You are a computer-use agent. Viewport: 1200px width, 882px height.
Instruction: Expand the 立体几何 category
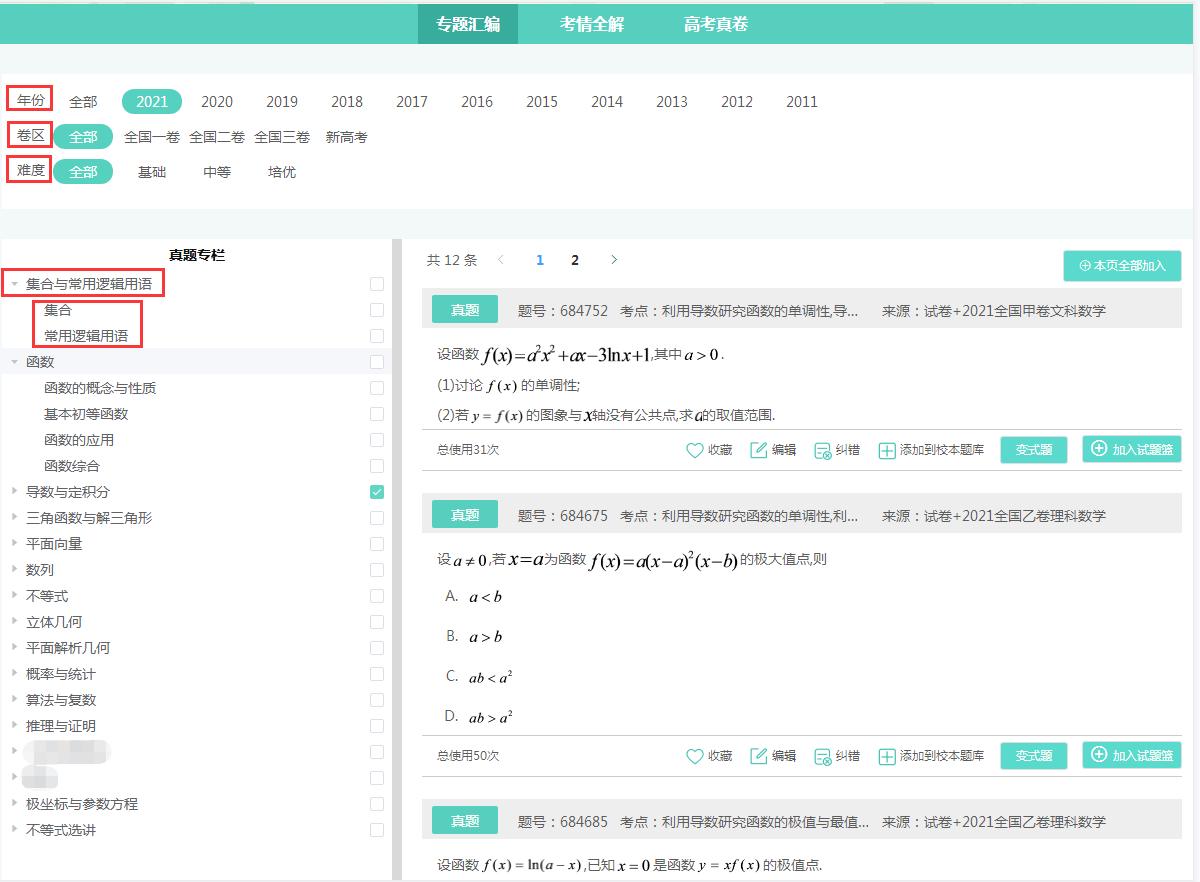[x=14, y=622]
